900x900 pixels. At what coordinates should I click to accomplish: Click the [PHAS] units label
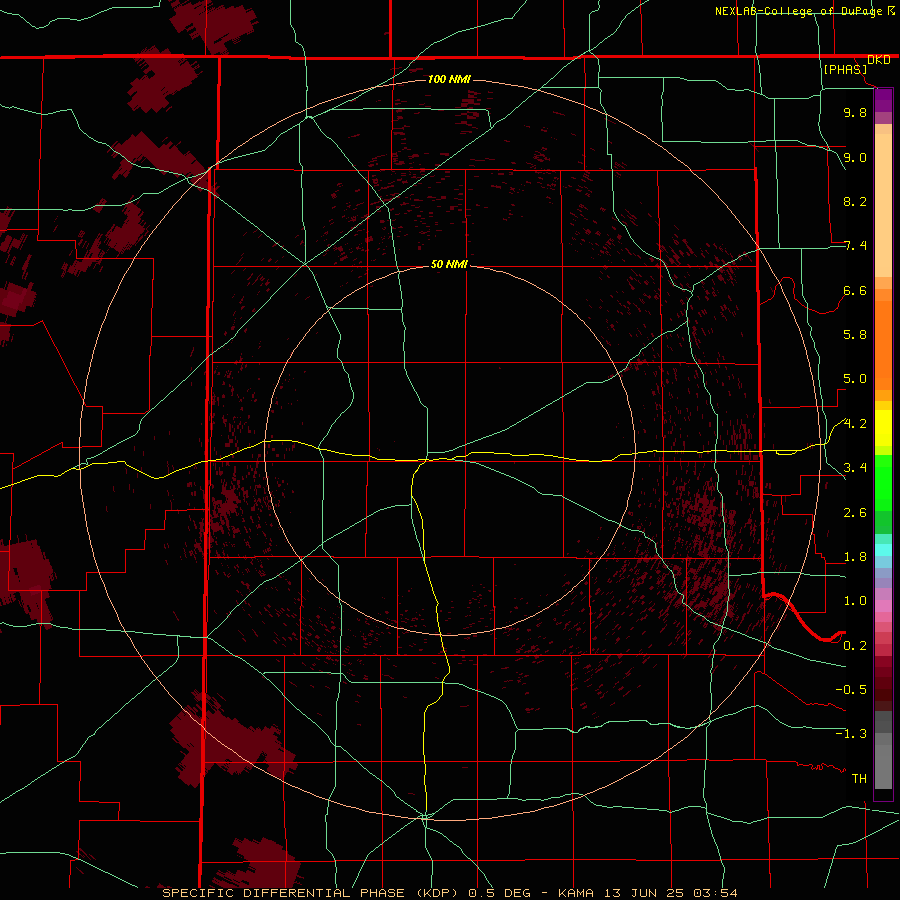[x=845, y=70]
